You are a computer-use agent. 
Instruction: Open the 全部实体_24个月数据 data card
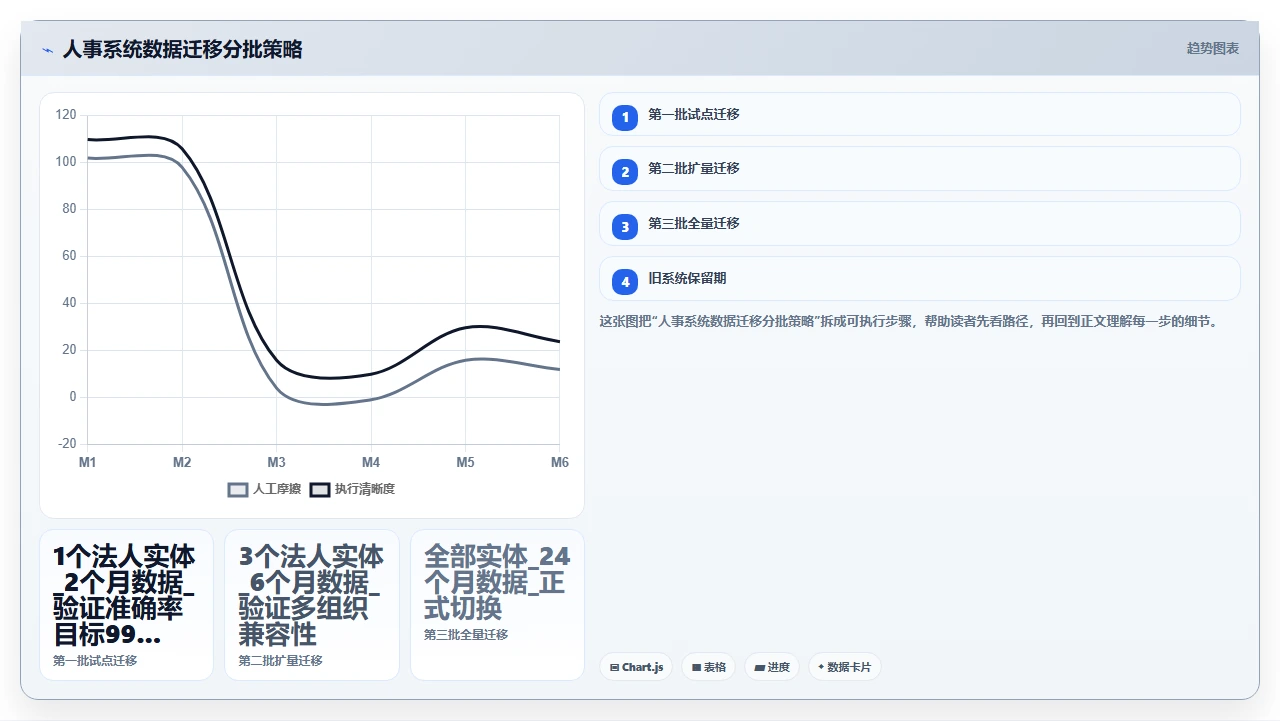497,605
